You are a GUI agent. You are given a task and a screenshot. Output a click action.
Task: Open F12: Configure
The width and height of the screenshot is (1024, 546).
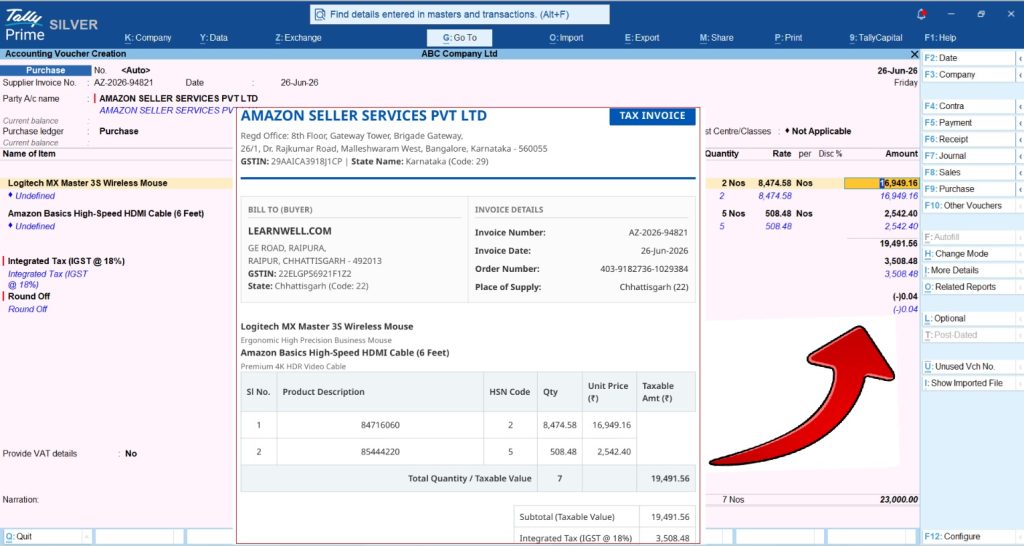coord(968,536)
